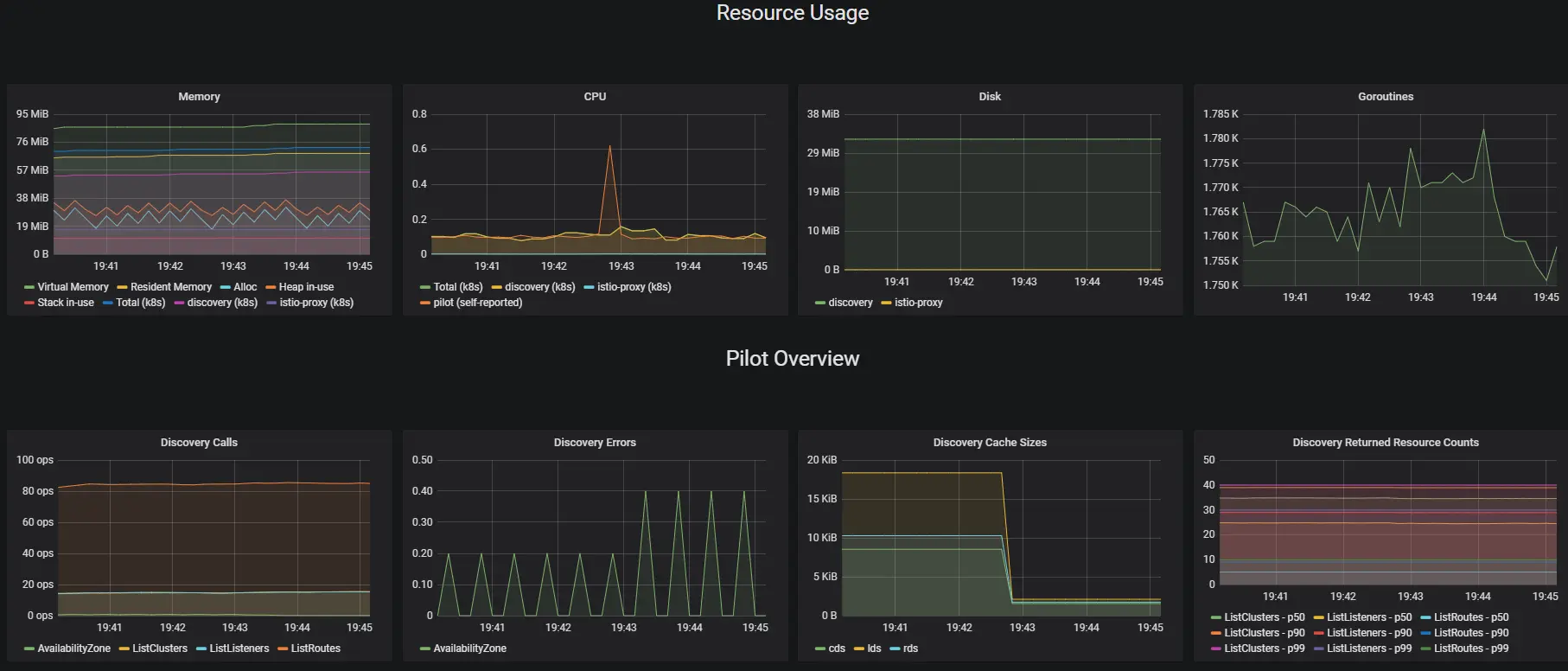Collapse the Resource Usage row
Screen dimensions: 1568x671
coord(793,13)
